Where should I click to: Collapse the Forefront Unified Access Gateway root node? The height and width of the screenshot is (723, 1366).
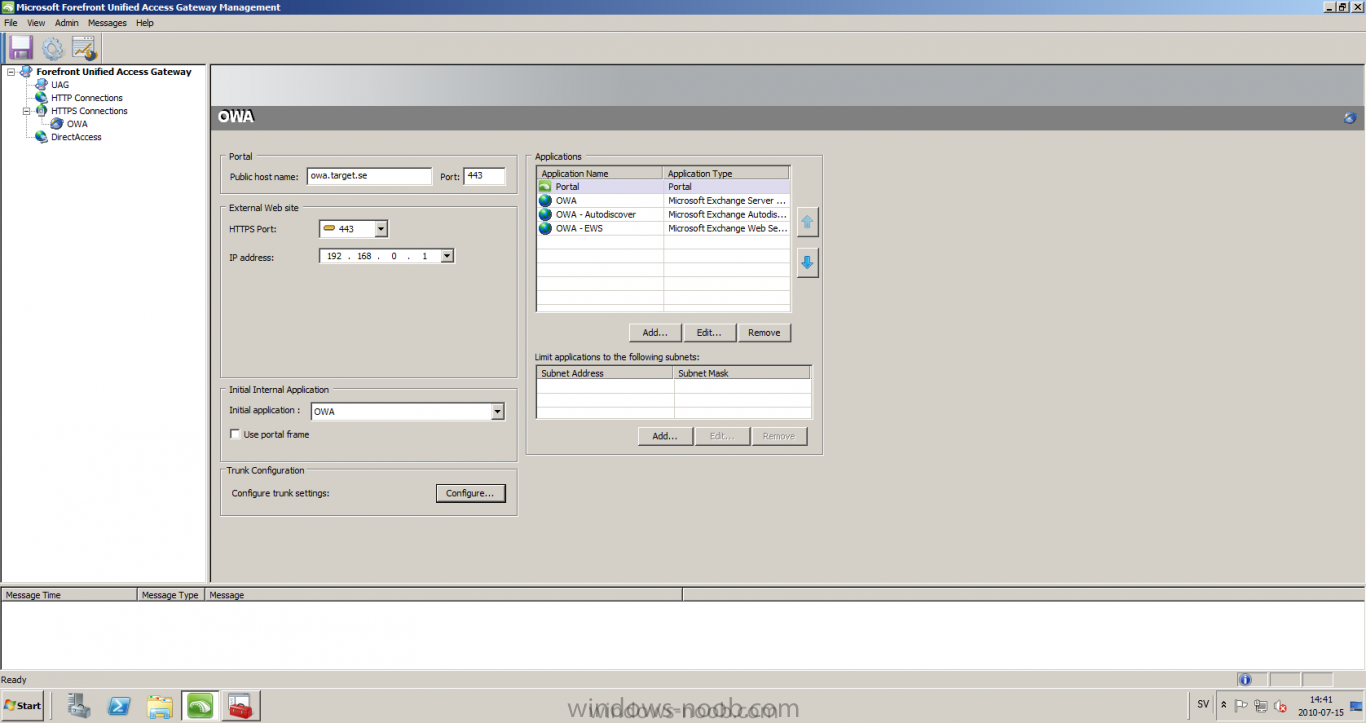click(11, 72)
